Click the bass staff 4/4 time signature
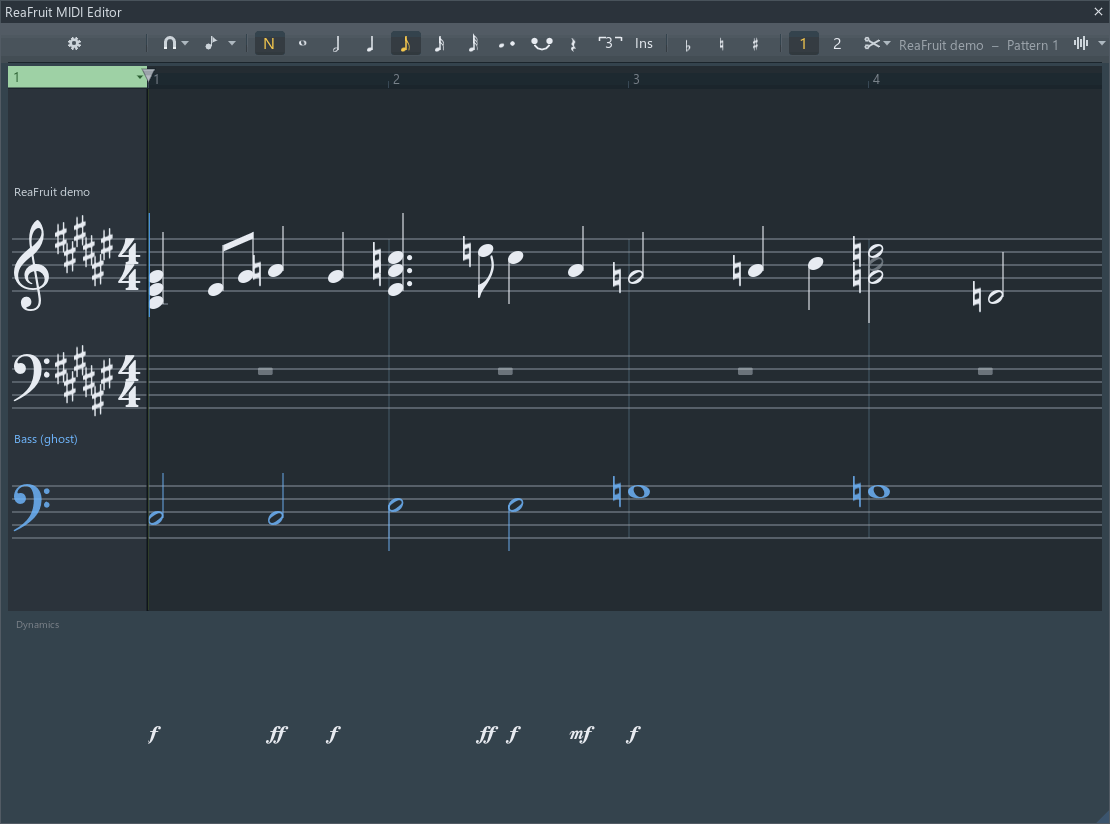This screenshot has width=1110, height=824. click(129, 382)
